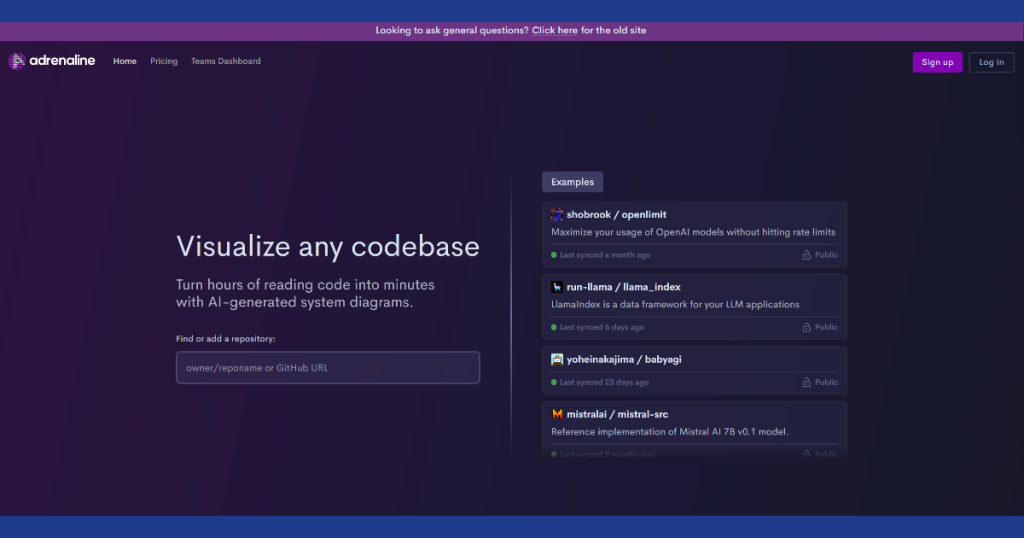
Task: Select the Examples tab
Action: tap(572, 182)
